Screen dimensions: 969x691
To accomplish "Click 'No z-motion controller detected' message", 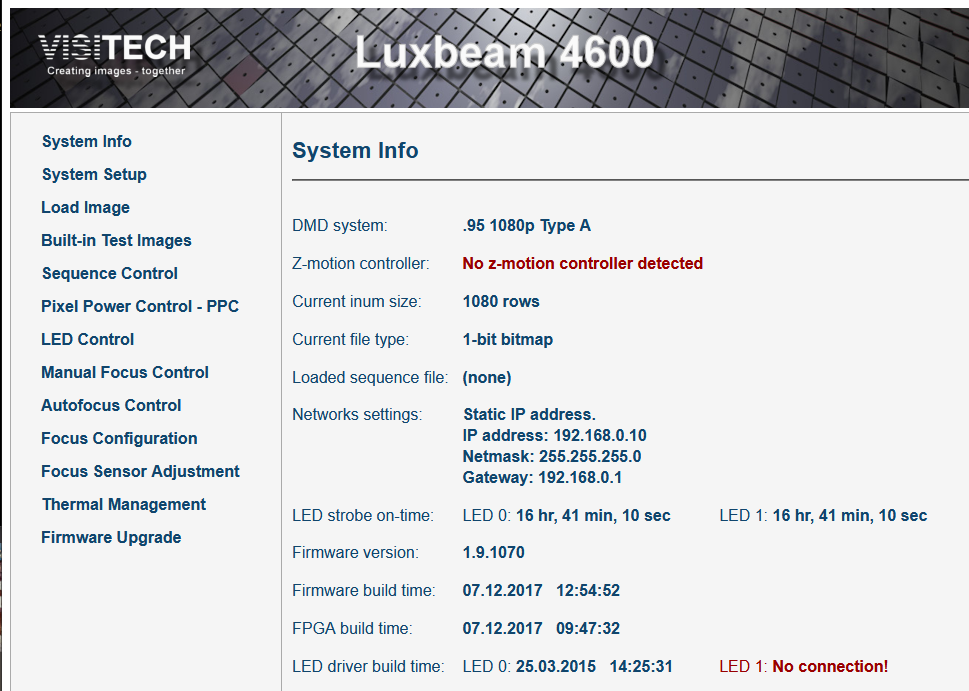I will (x=583, y=263).
